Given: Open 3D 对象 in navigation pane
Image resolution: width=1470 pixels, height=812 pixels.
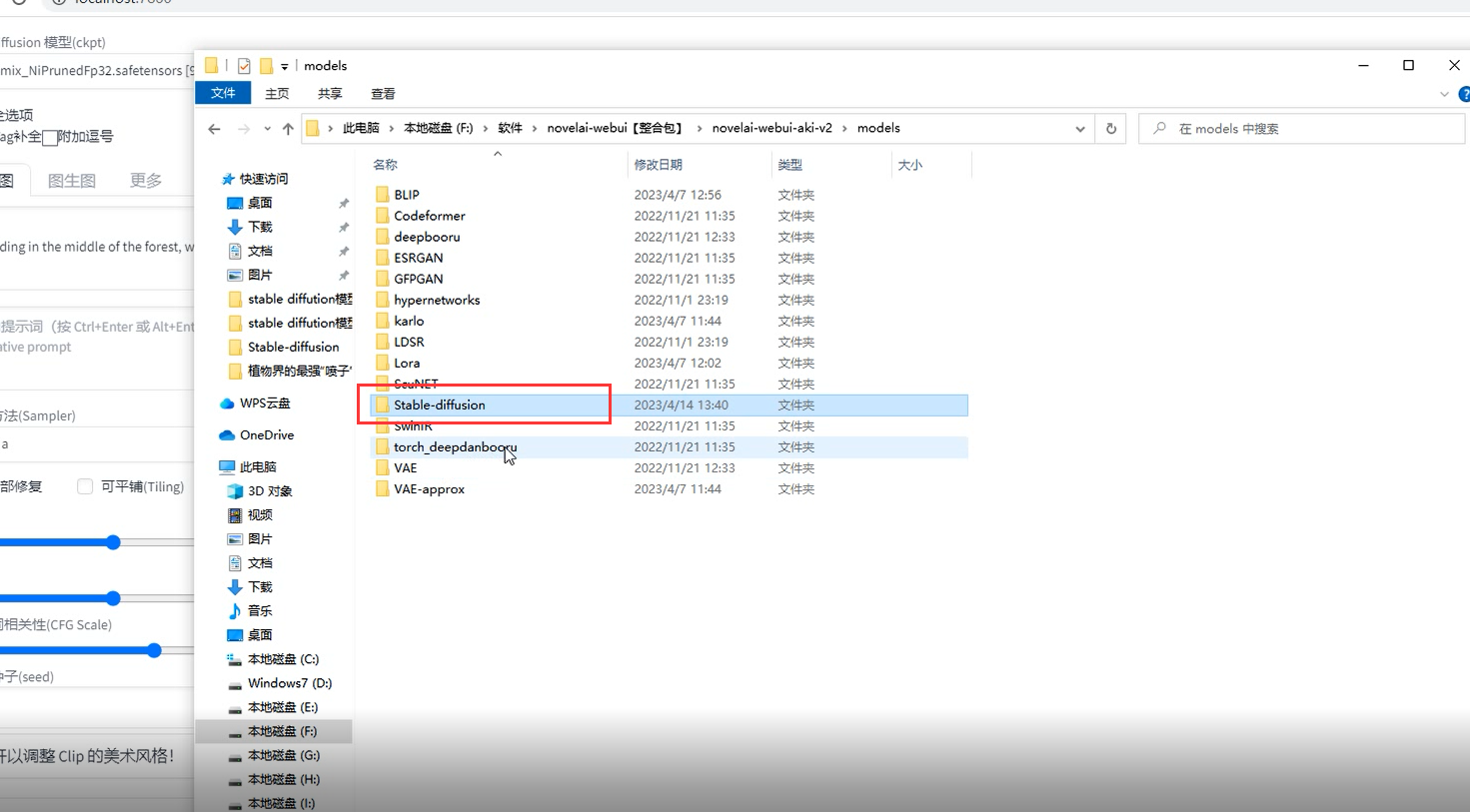Looking at the screenshot, I should (x=270, y=490).
